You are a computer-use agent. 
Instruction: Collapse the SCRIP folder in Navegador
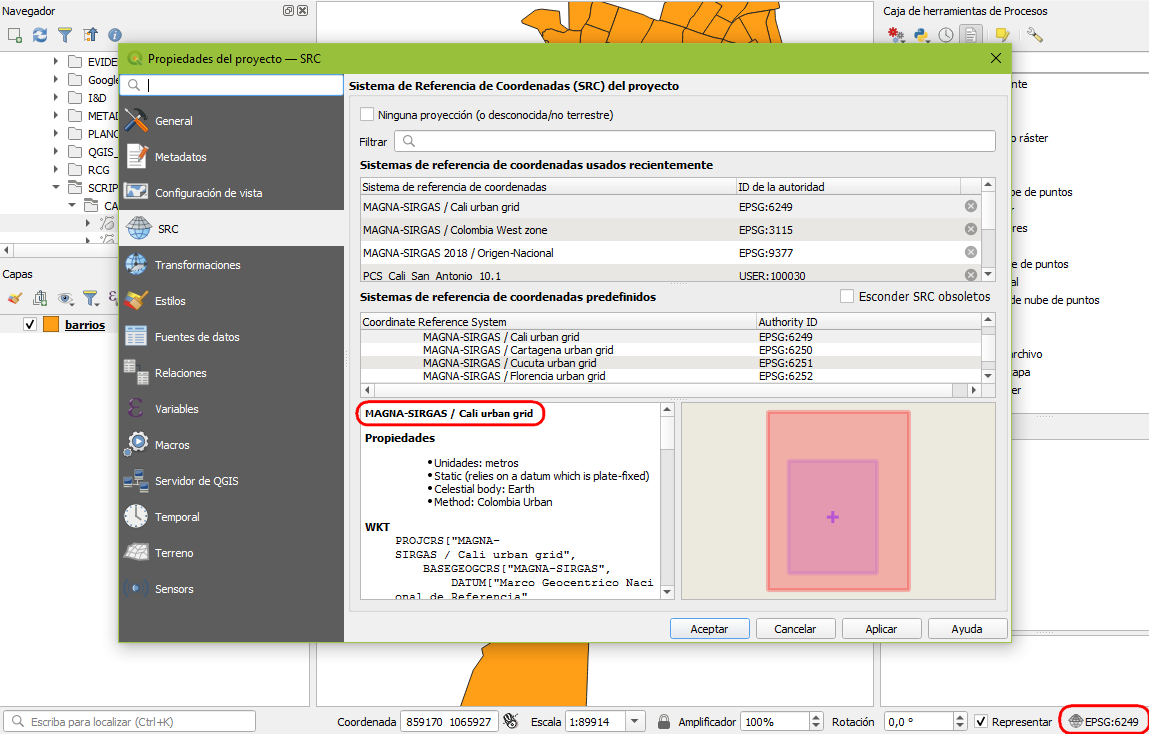coord(56,188)
